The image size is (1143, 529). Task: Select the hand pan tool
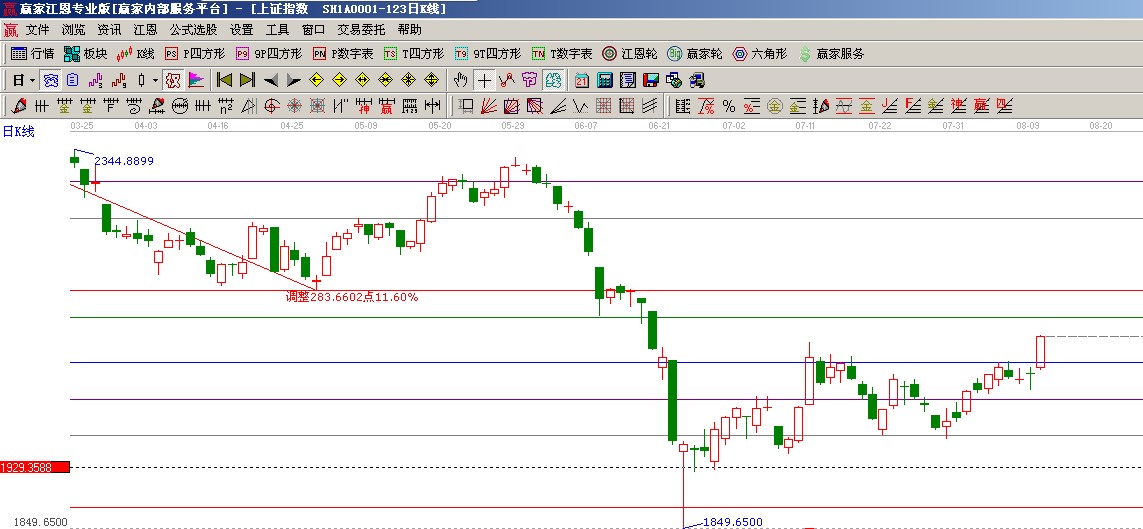[460, 80]
